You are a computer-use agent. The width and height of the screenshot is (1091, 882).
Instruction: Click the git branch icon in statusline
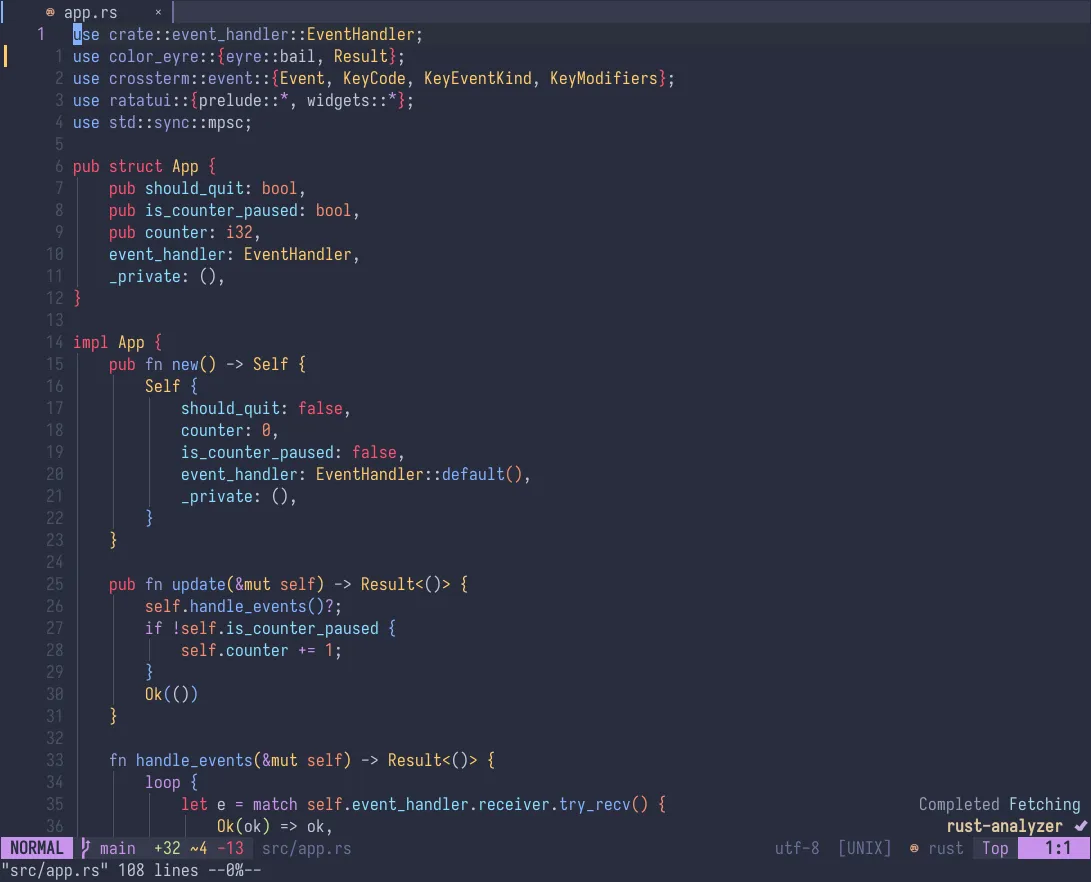[x=86, y=848]
